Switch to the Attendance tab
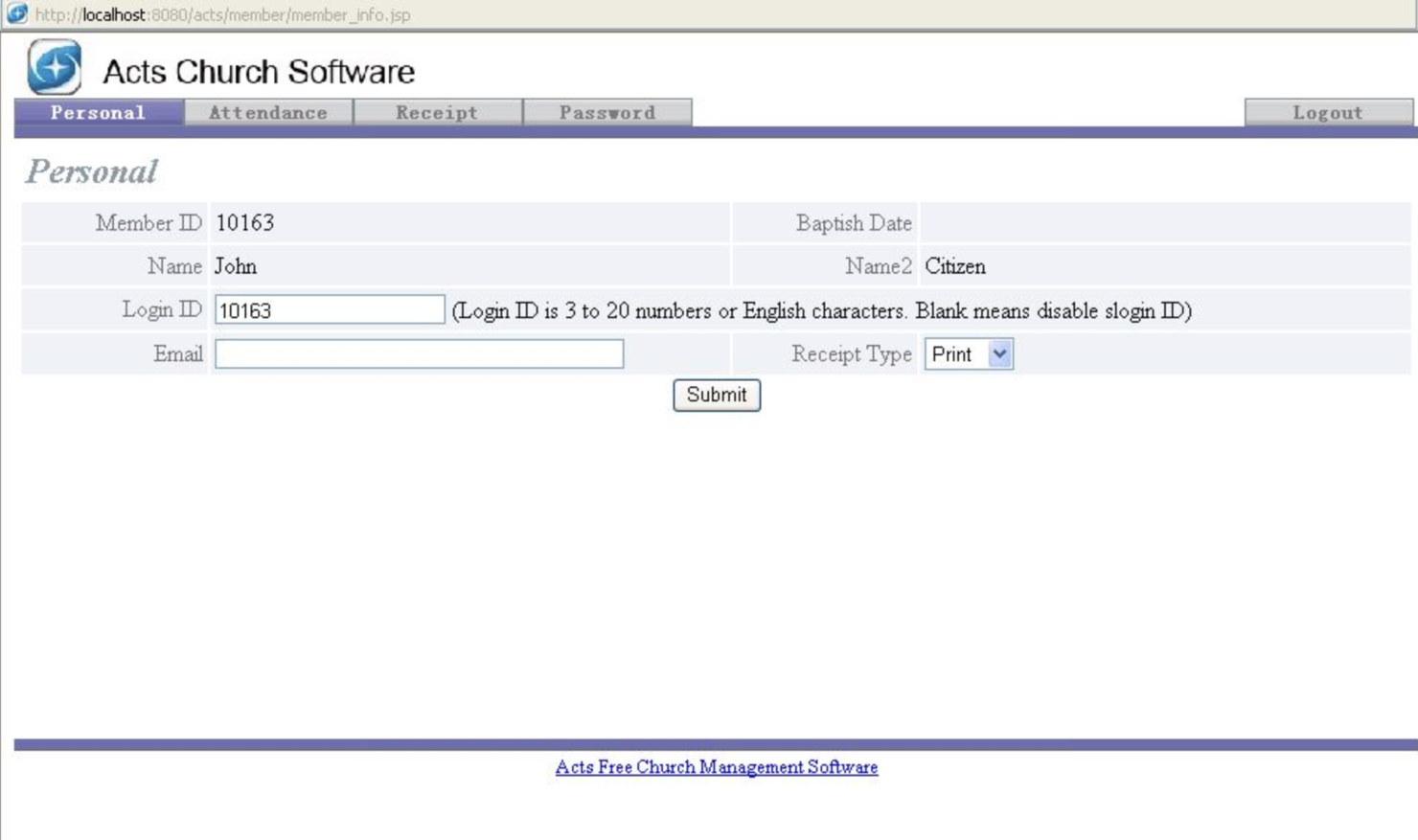 click(269, 112)
